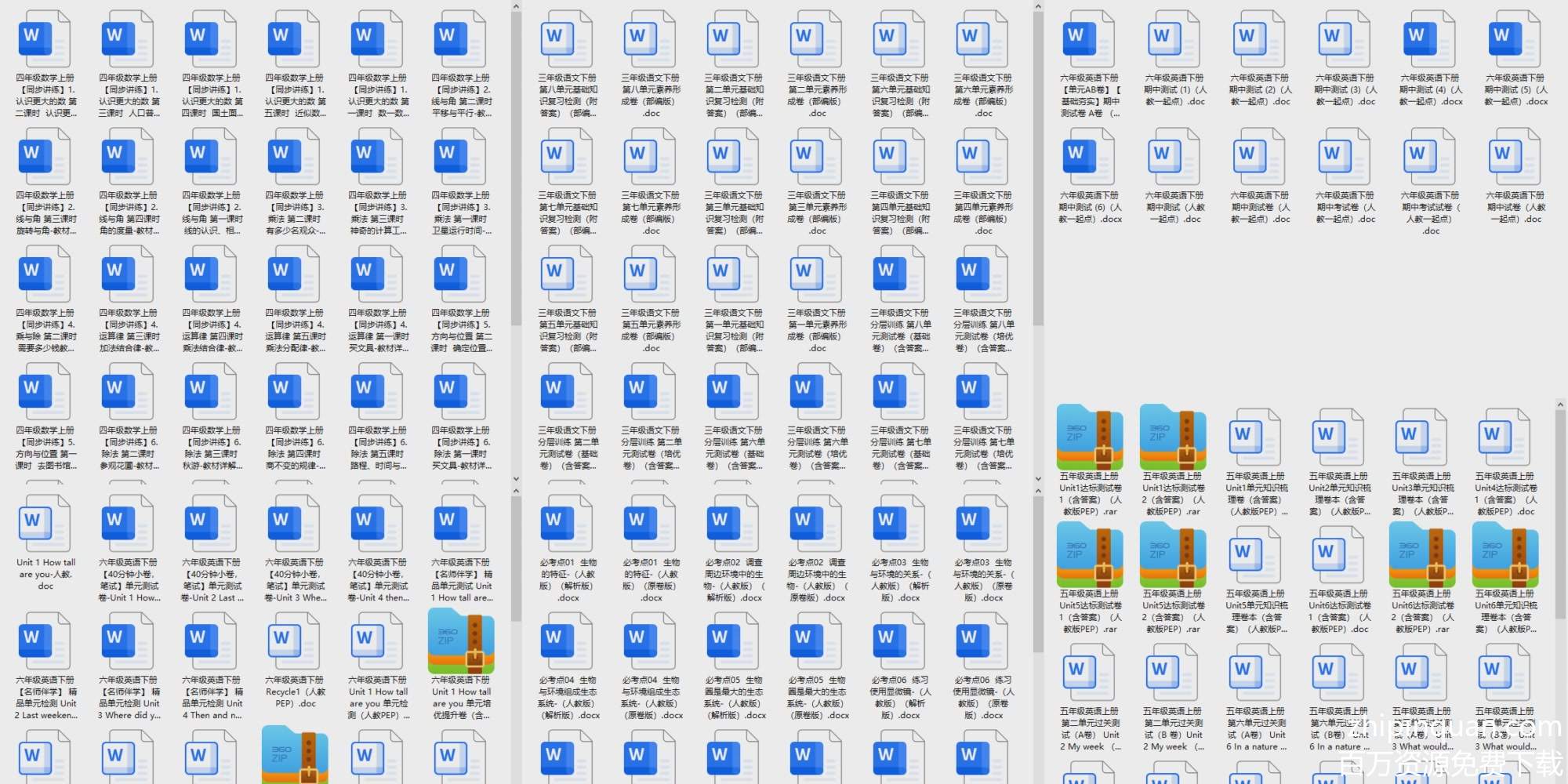This screenshot has height=784, width=1568.
Task: Click file name 名师伴学 精品单元检测 Unit 2 Last weekend
Action: [45, 698]
